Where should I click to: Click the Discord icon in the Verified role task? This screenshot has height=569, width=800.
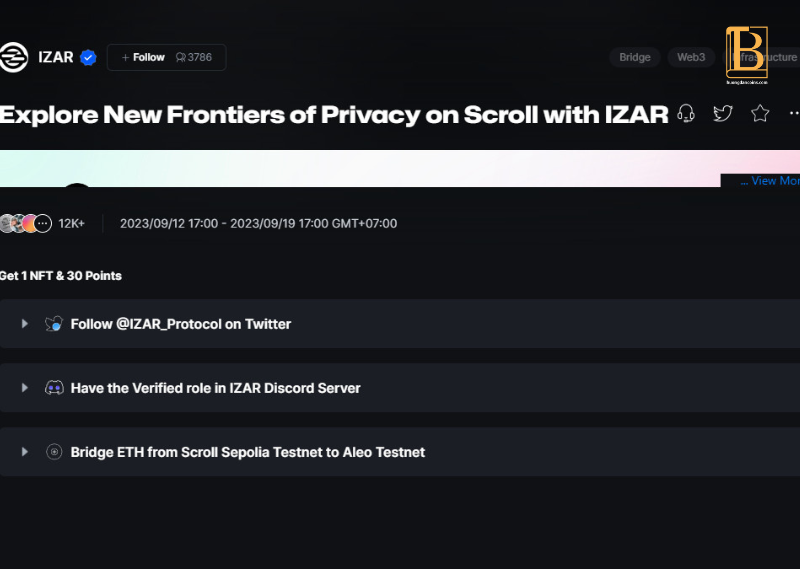tap(54, 388)
